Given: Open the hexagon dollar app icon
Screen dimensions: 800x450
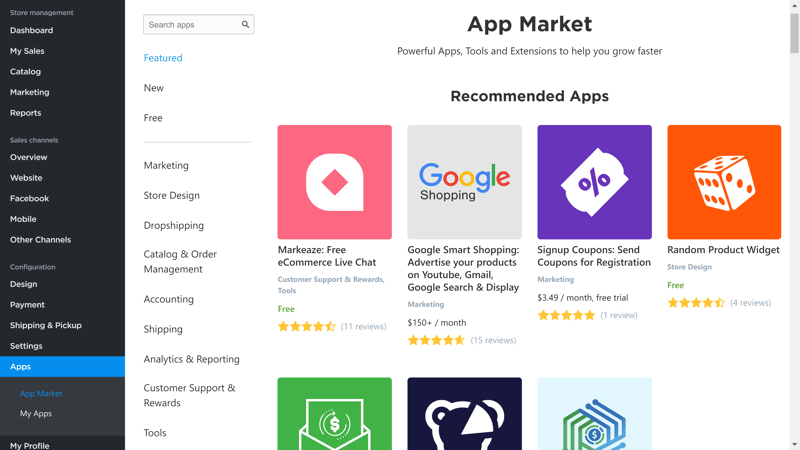Looking at the screenshot, I should (594, 414).
